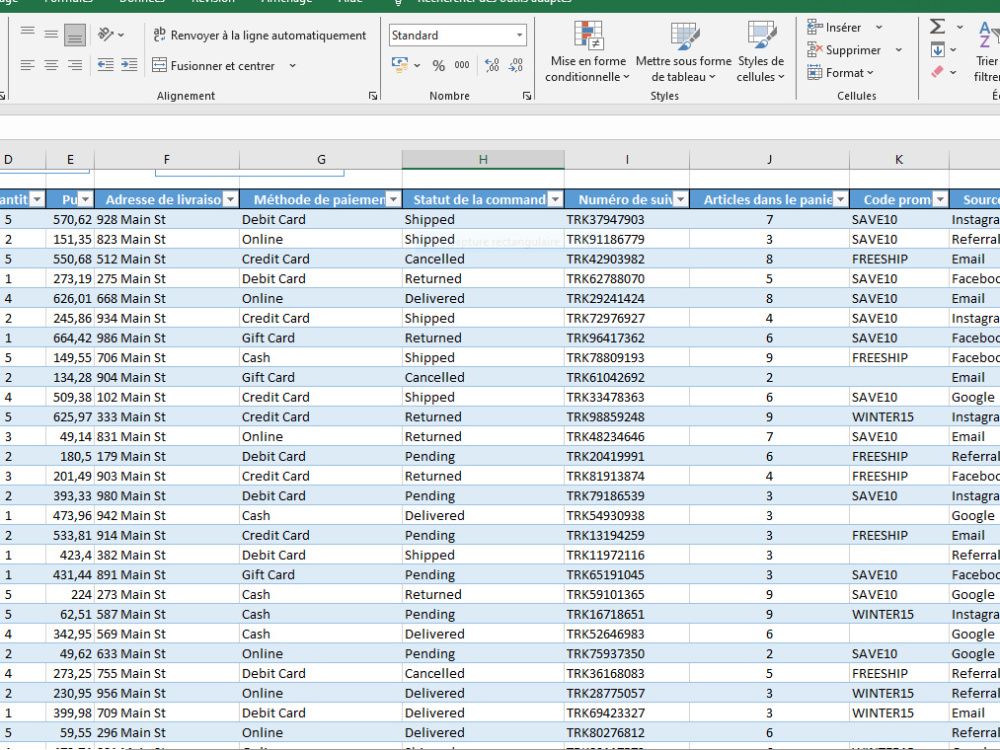Viewport: 1000px width, 750px height.
Task: Open Mise en forme conditionnelle
Action: [588, 51]
